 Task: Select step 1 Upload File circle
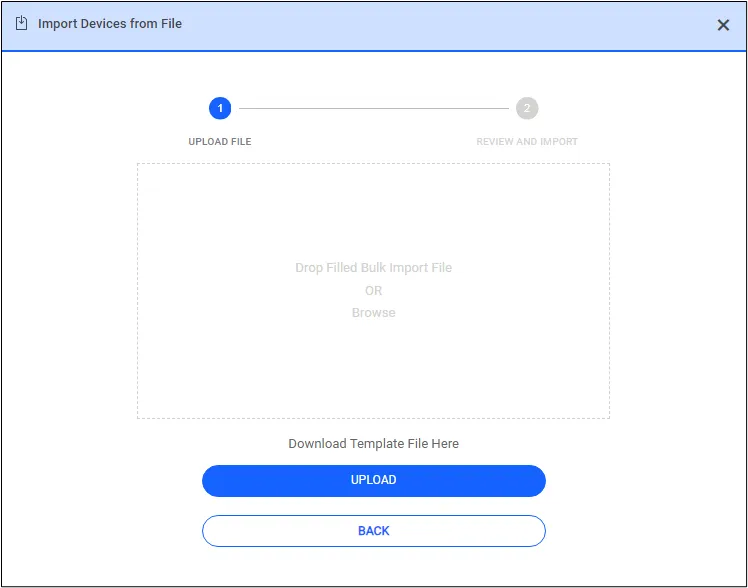220,108
